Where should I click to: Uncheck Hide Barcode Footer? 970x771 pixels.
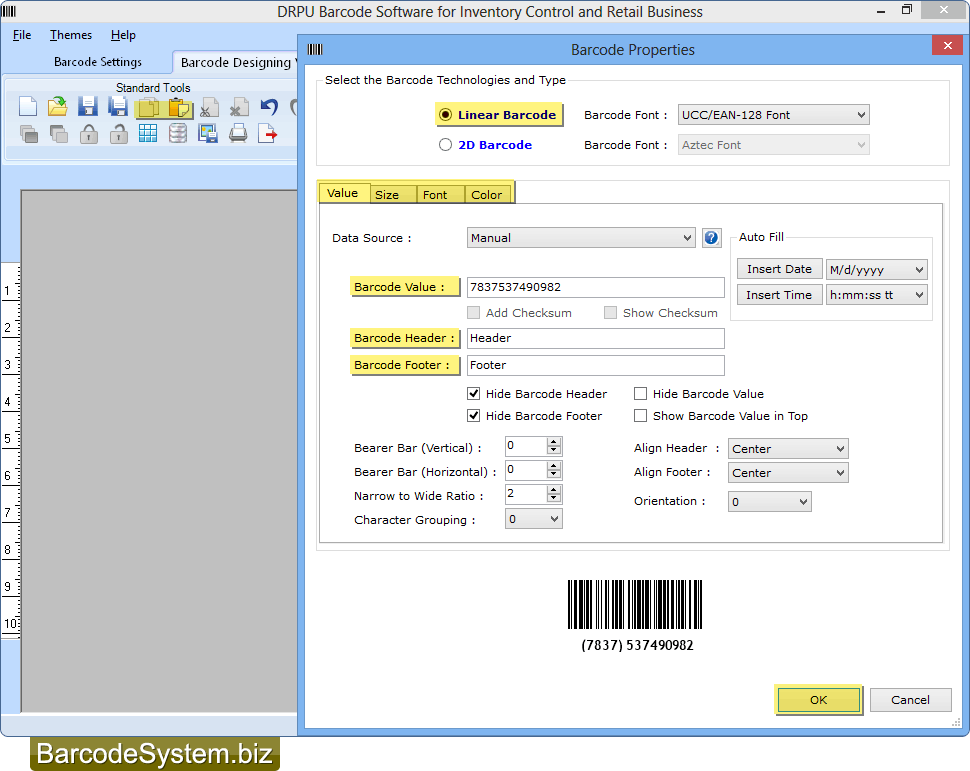click(473, 416)
